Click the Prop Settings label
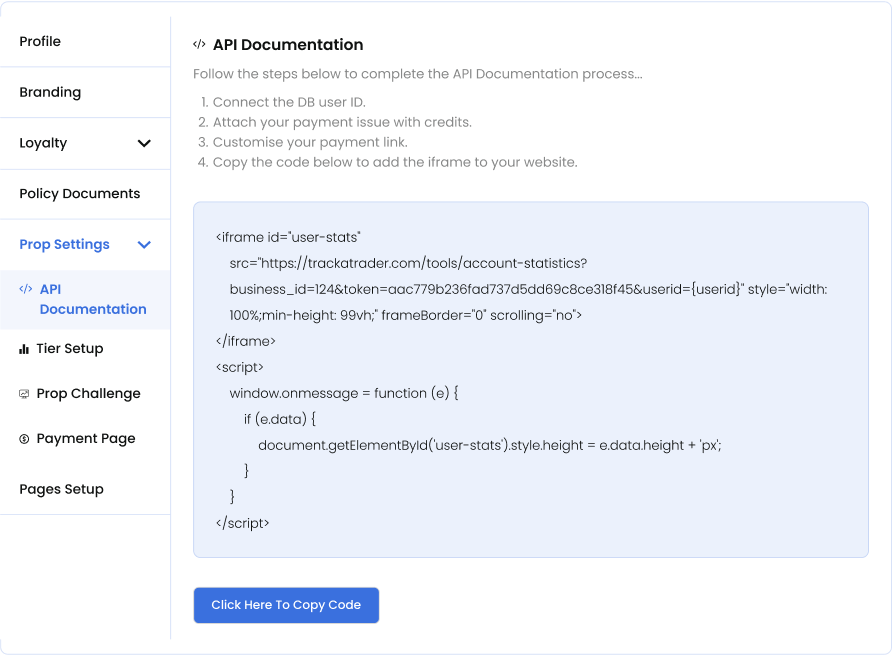The width and height of the screenshot is (892, 655). [x=64, y=244]
